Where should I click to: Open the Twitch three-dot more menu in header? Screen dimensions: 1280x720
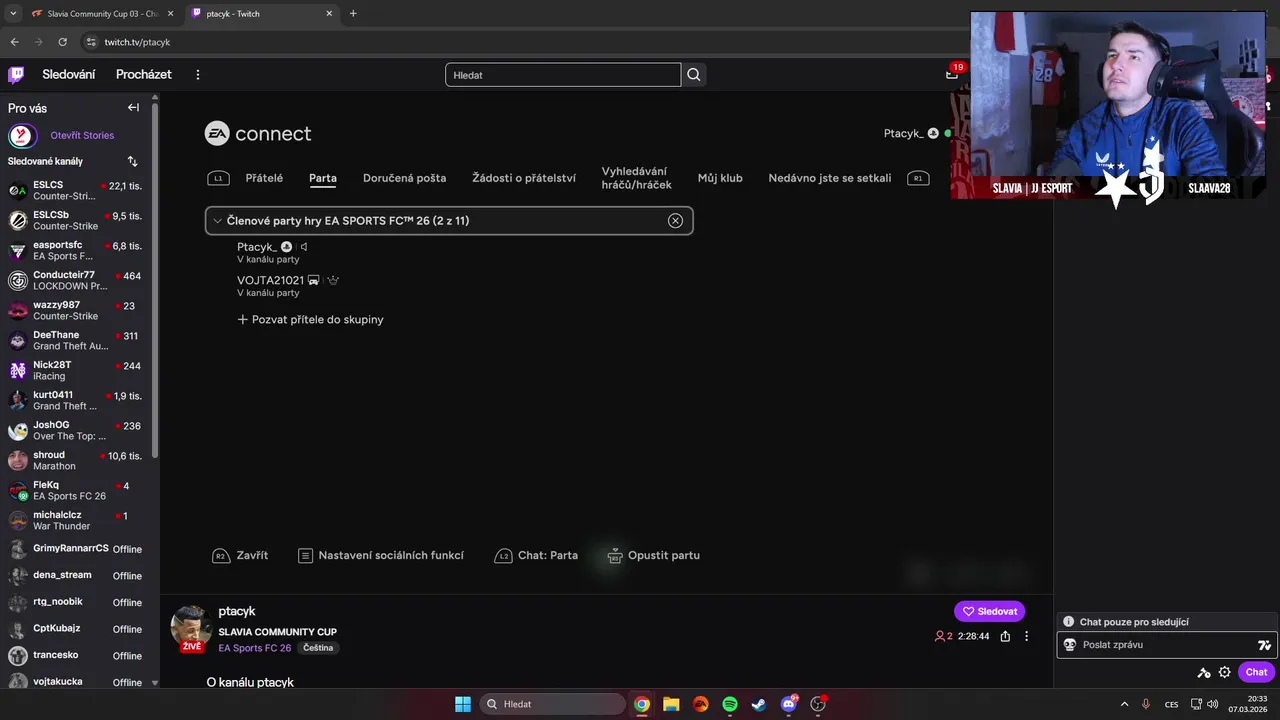pos(198,75)
